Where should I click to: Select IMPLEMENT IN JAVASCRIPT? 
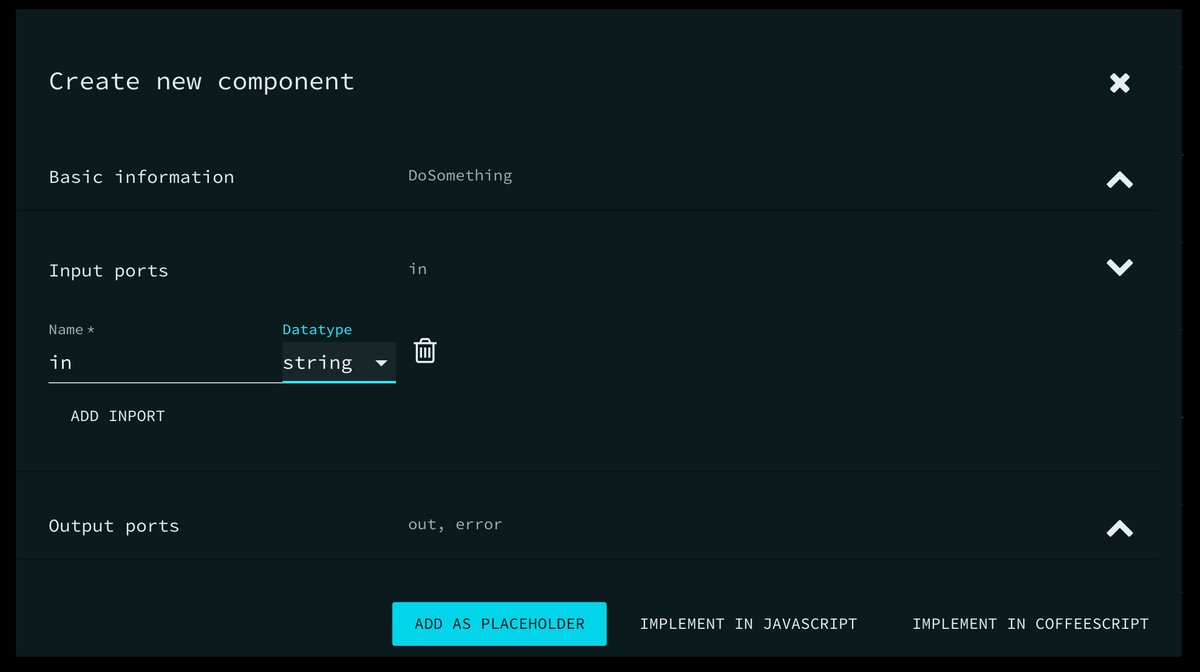point(748,623)
